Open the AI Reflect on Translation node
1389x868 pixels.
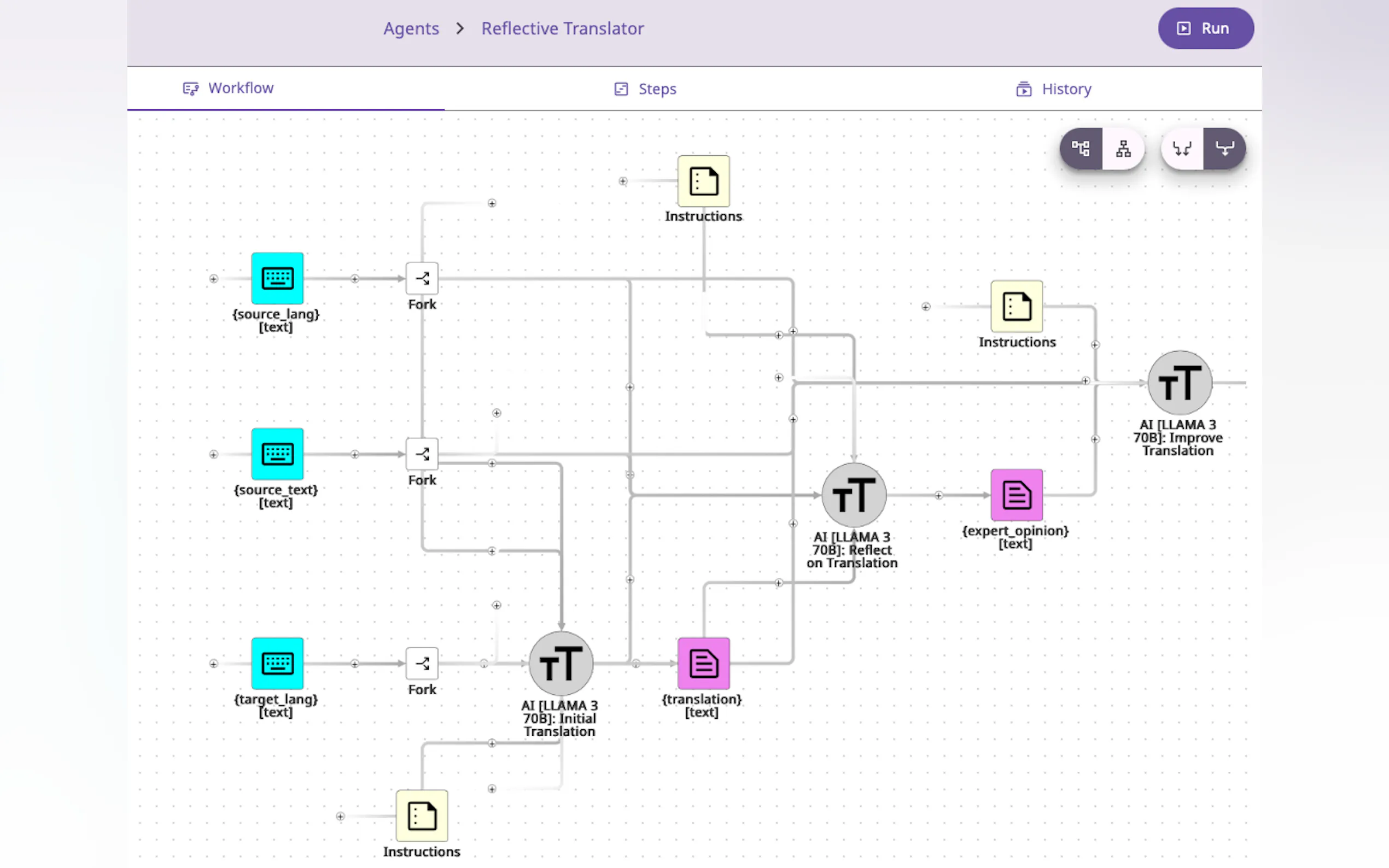(854, 495)
